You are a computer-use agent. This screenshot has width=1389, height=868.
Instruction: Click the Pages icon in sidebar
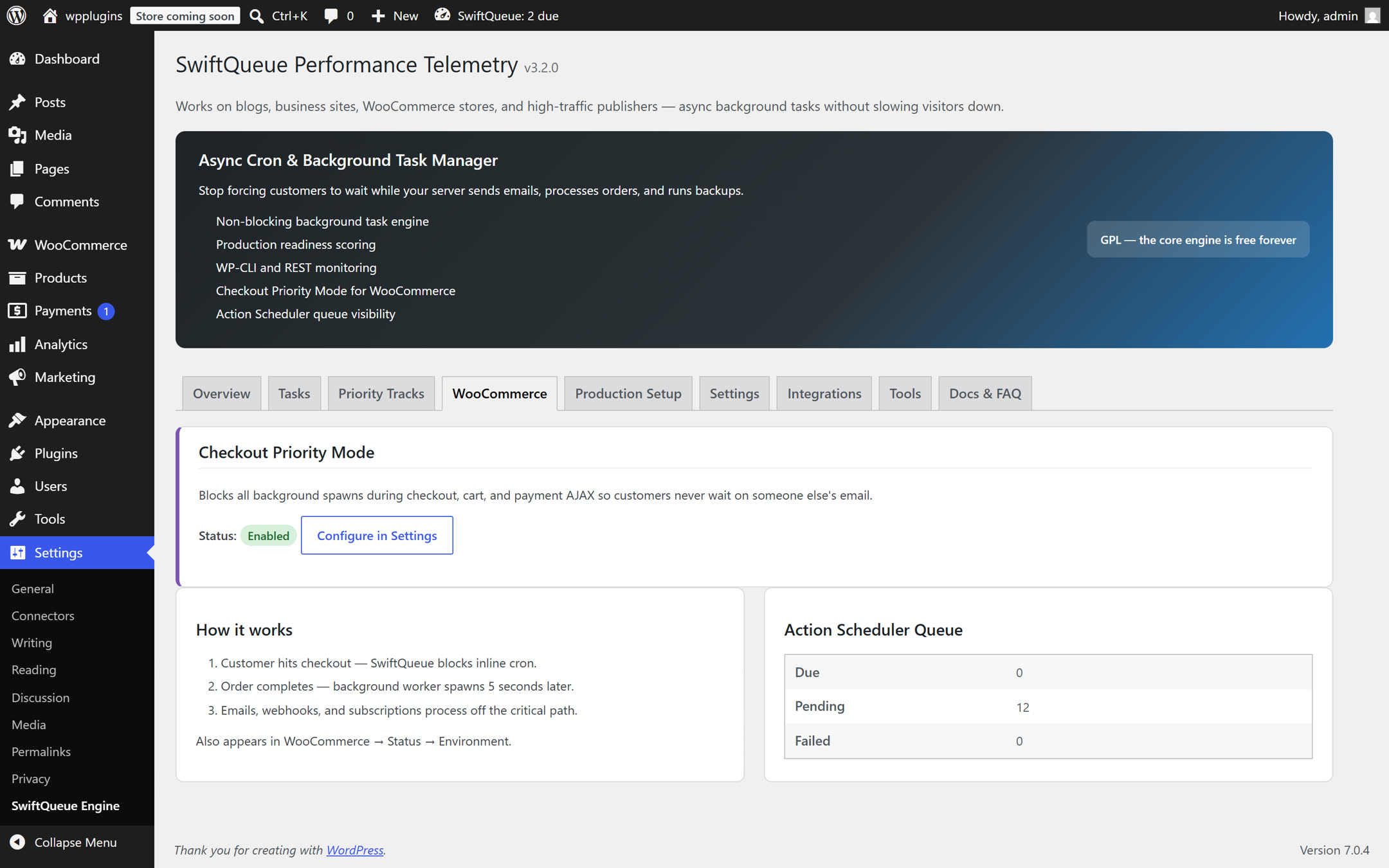[17, 168]
